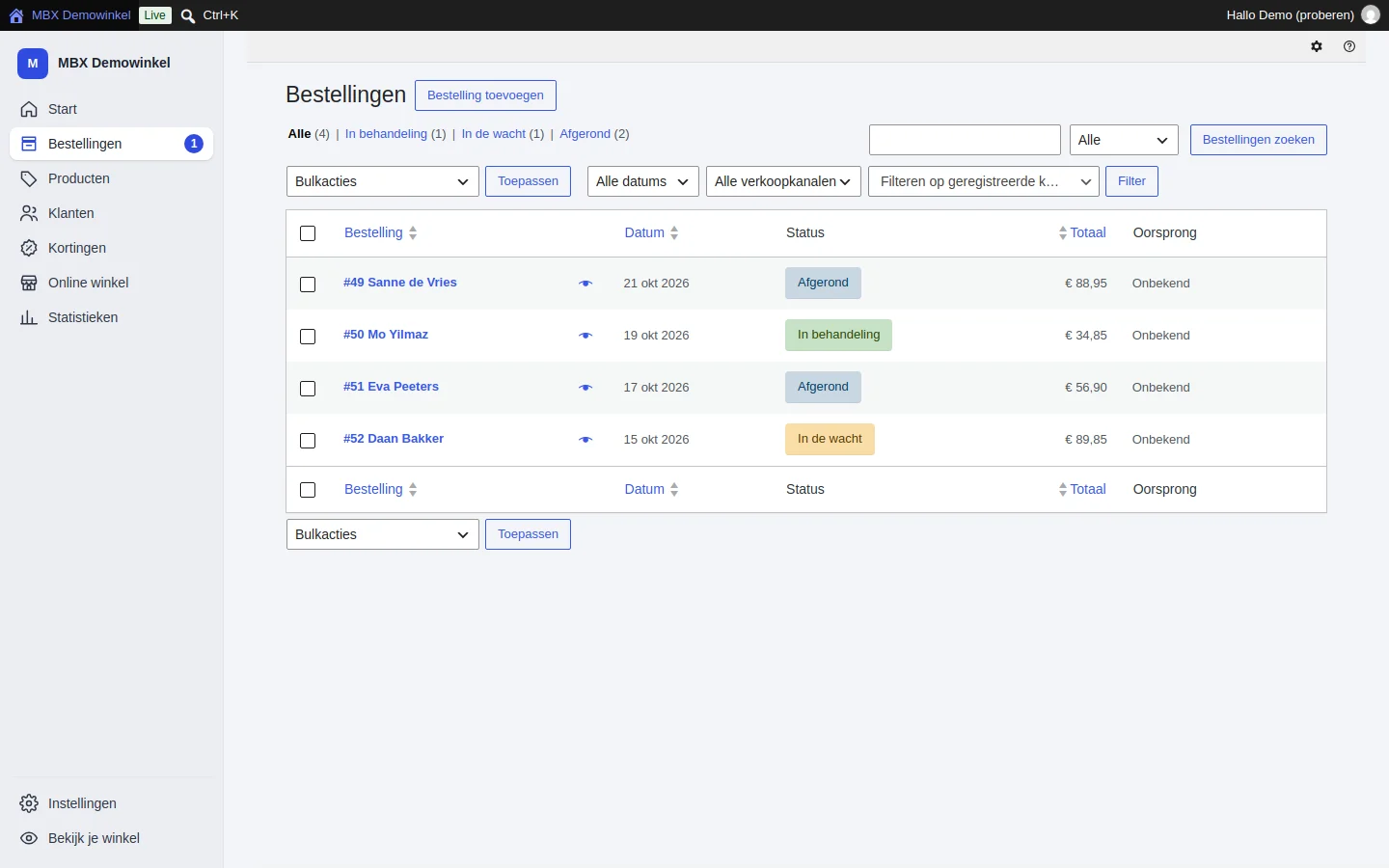
Task: Check the order #52 Daan Bakker checkbox
Action: 308,441
